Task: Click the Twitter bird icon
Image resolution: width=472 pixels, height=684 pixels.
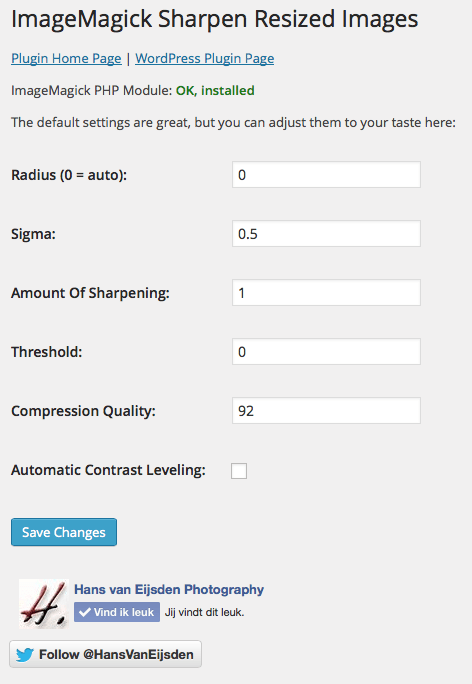Action: (x=25, y=654)
